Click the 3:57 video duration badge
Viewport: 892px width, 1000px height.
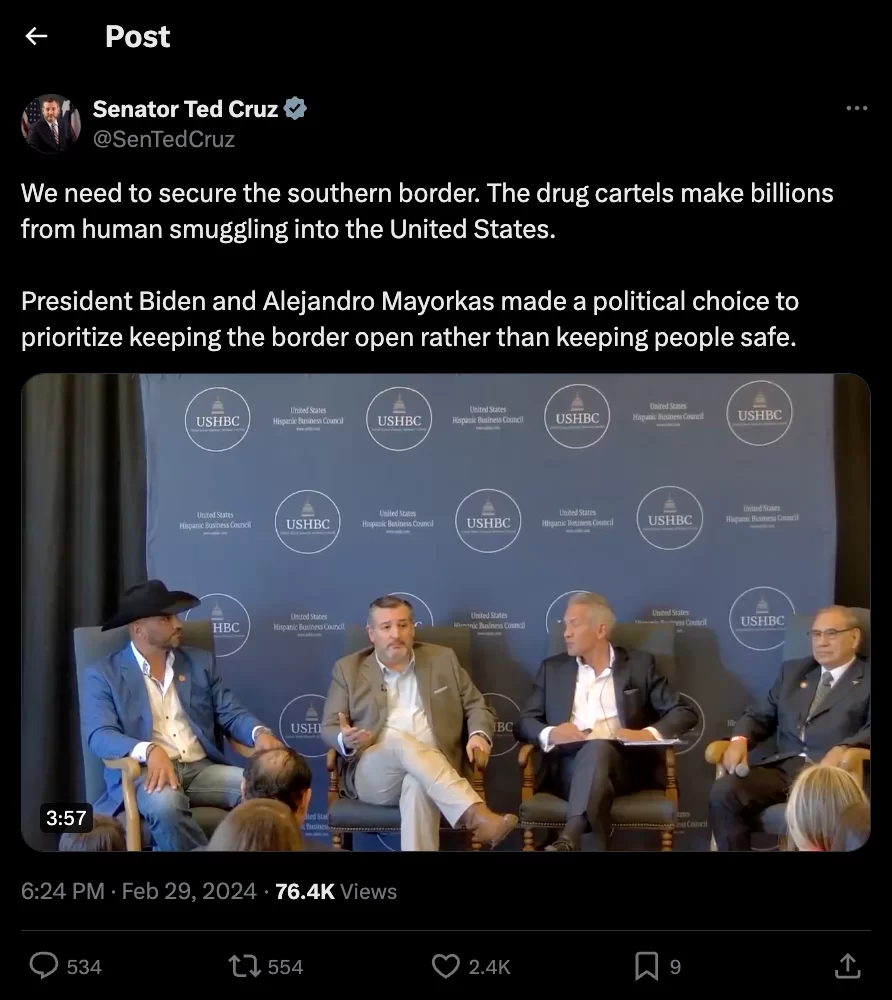[x=66, y=818]
